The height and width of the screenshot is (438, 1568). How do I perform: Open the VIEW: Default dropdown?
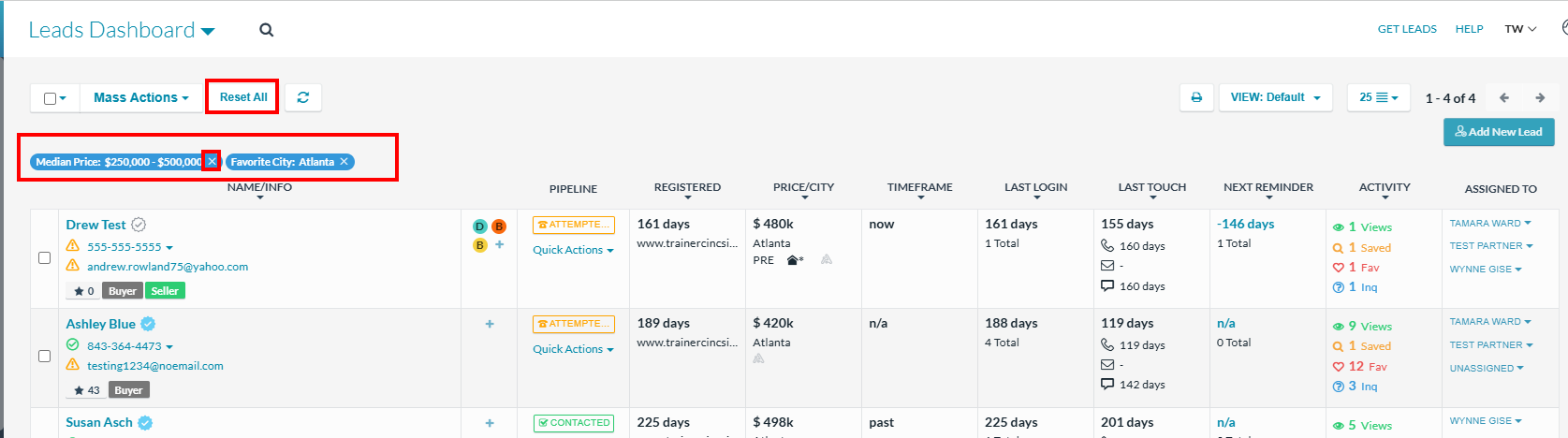[1276, 97]
